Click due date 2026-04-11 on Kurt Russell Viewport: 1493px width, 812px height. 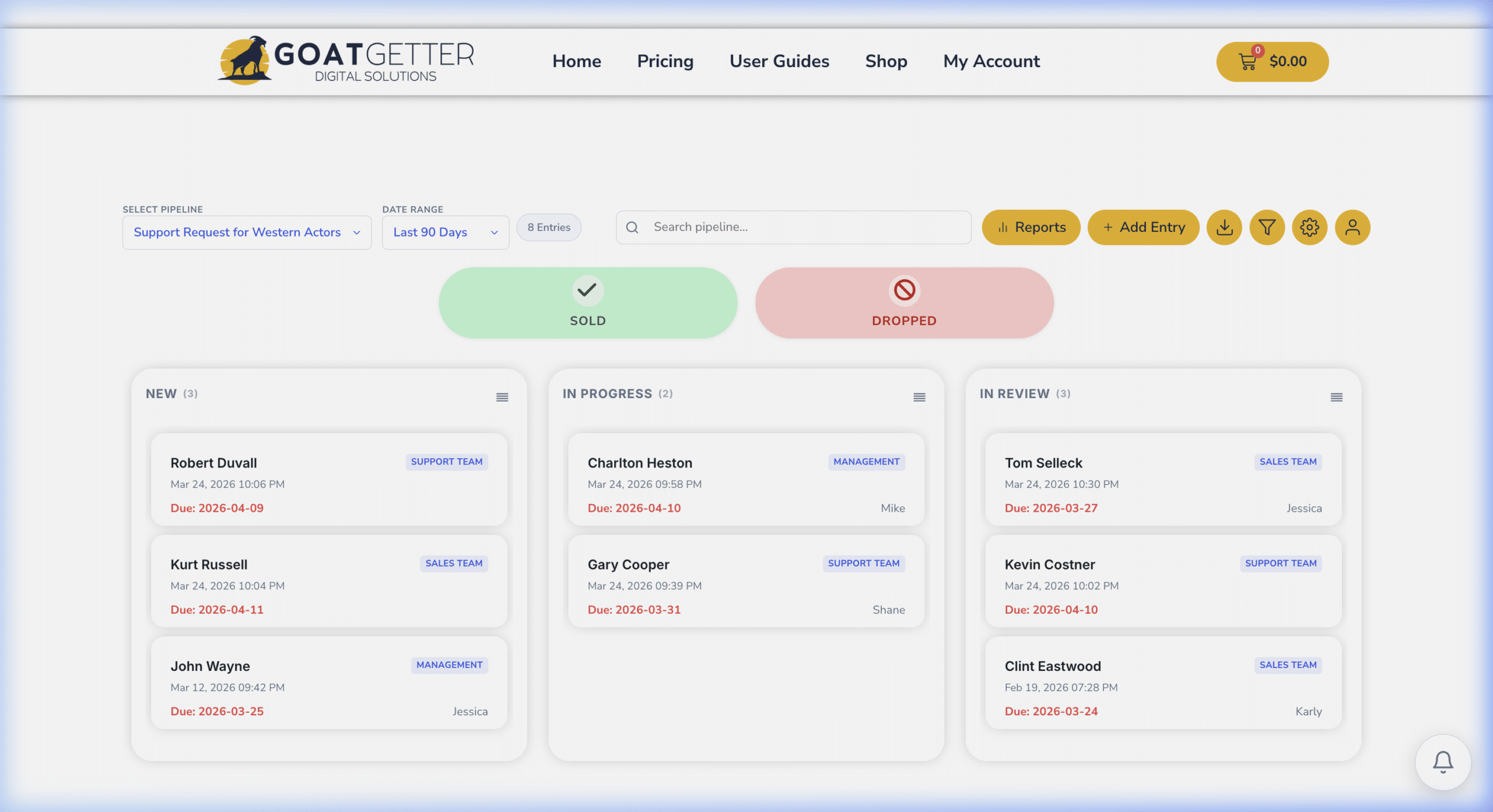tap(217, 610)
